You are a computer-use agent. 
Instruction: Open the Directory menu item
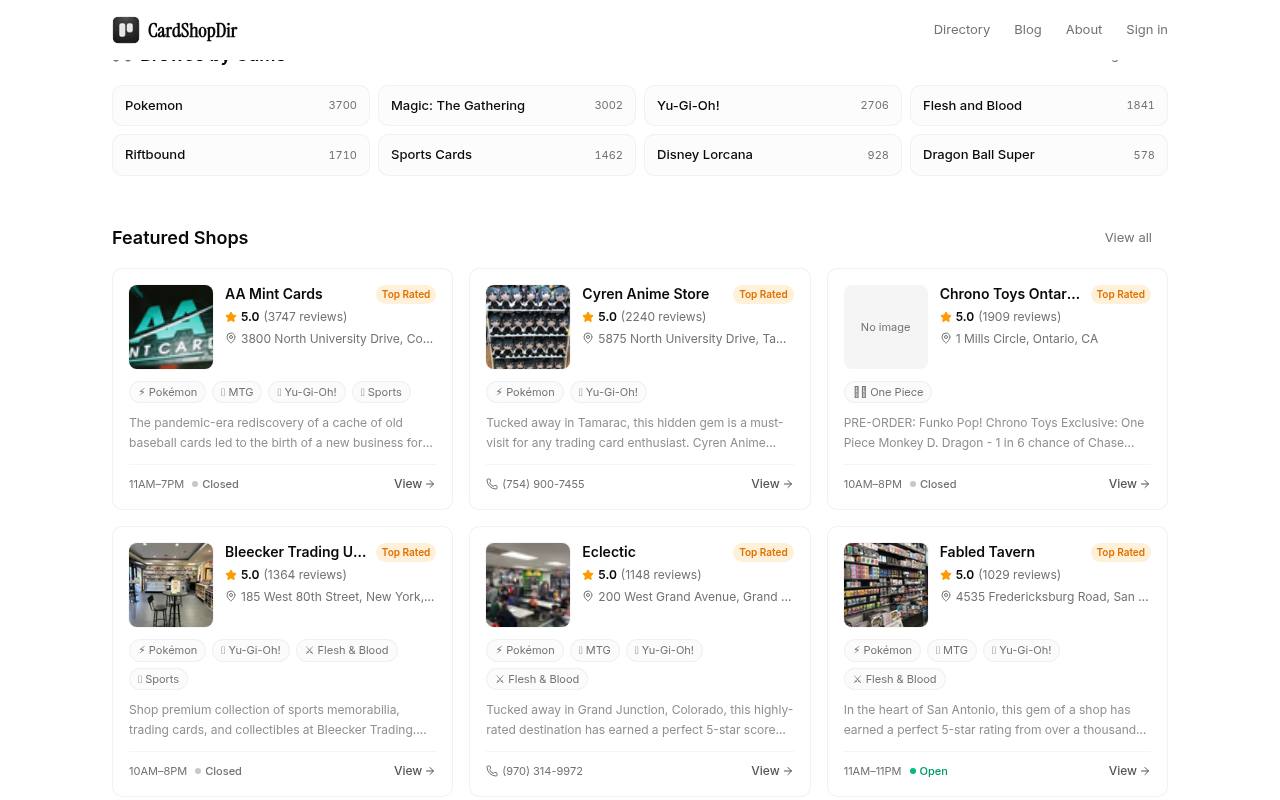962,30
